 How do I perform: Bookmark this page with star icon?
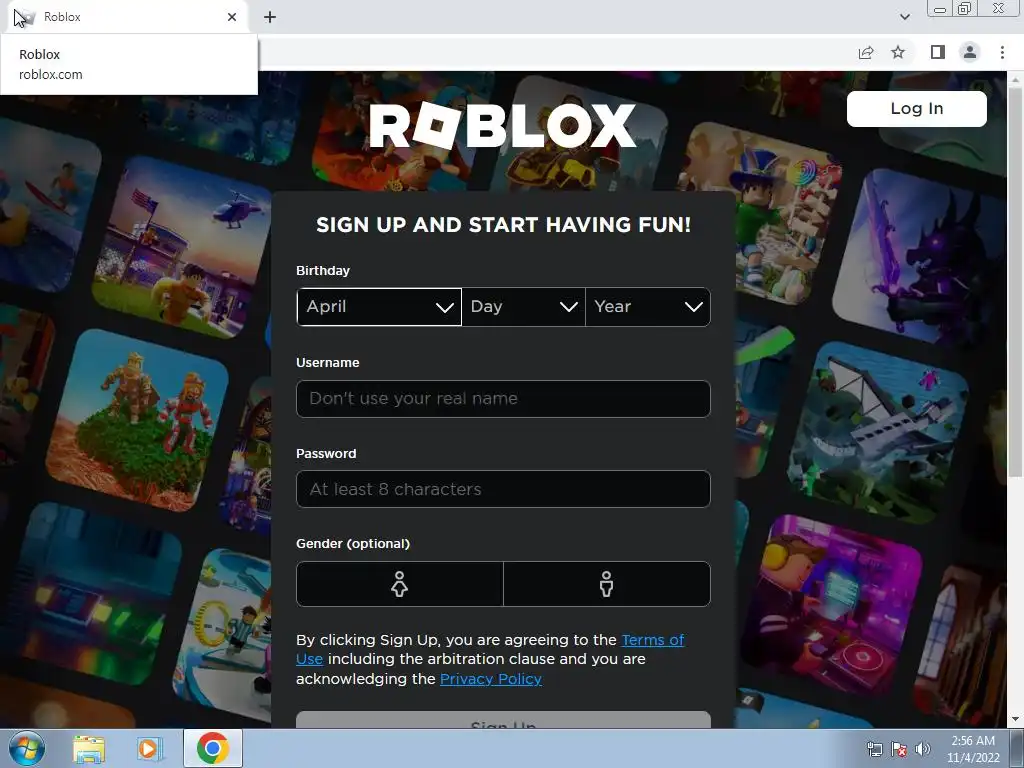(898, 52)
